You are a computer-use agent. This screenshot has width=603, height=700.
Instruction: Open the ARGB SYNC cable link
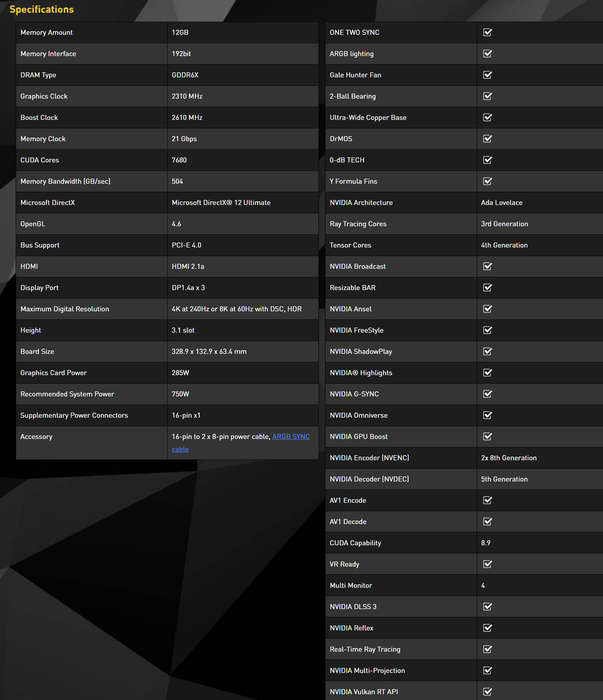click(291, 437)
